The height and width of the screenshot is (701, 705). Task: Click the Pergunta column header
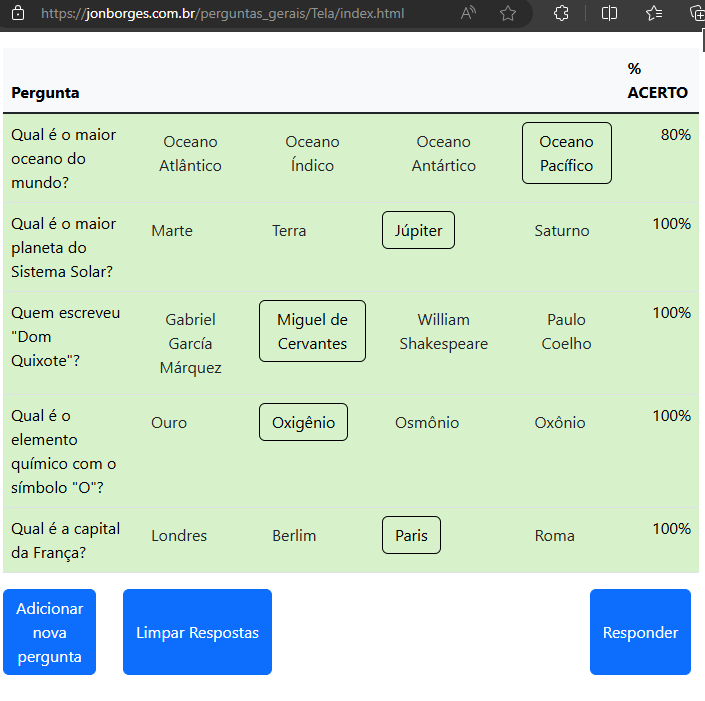coord(45,93)
